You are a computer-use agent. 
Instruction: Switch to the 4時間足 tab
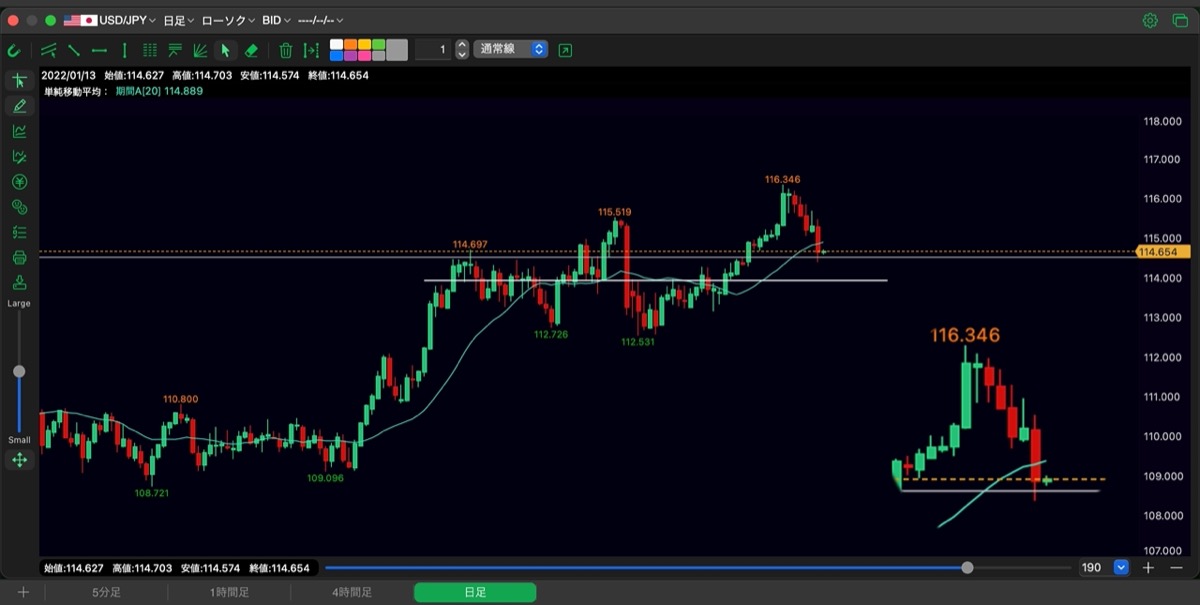tap(352, 593)
